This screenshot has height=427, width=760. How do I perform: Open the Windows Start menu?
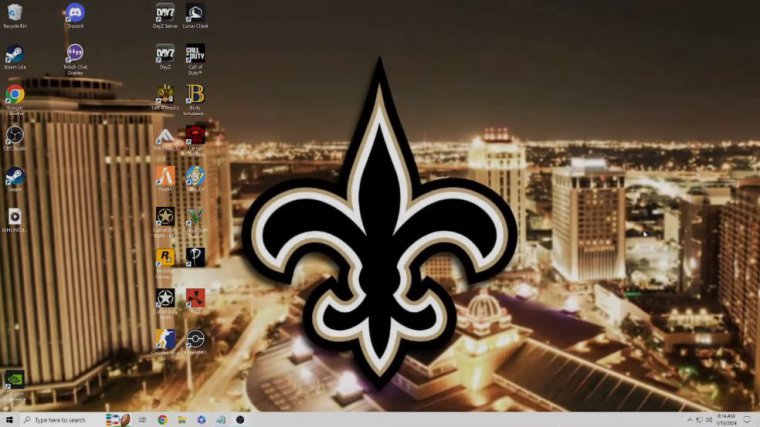(x=9, y=420)
